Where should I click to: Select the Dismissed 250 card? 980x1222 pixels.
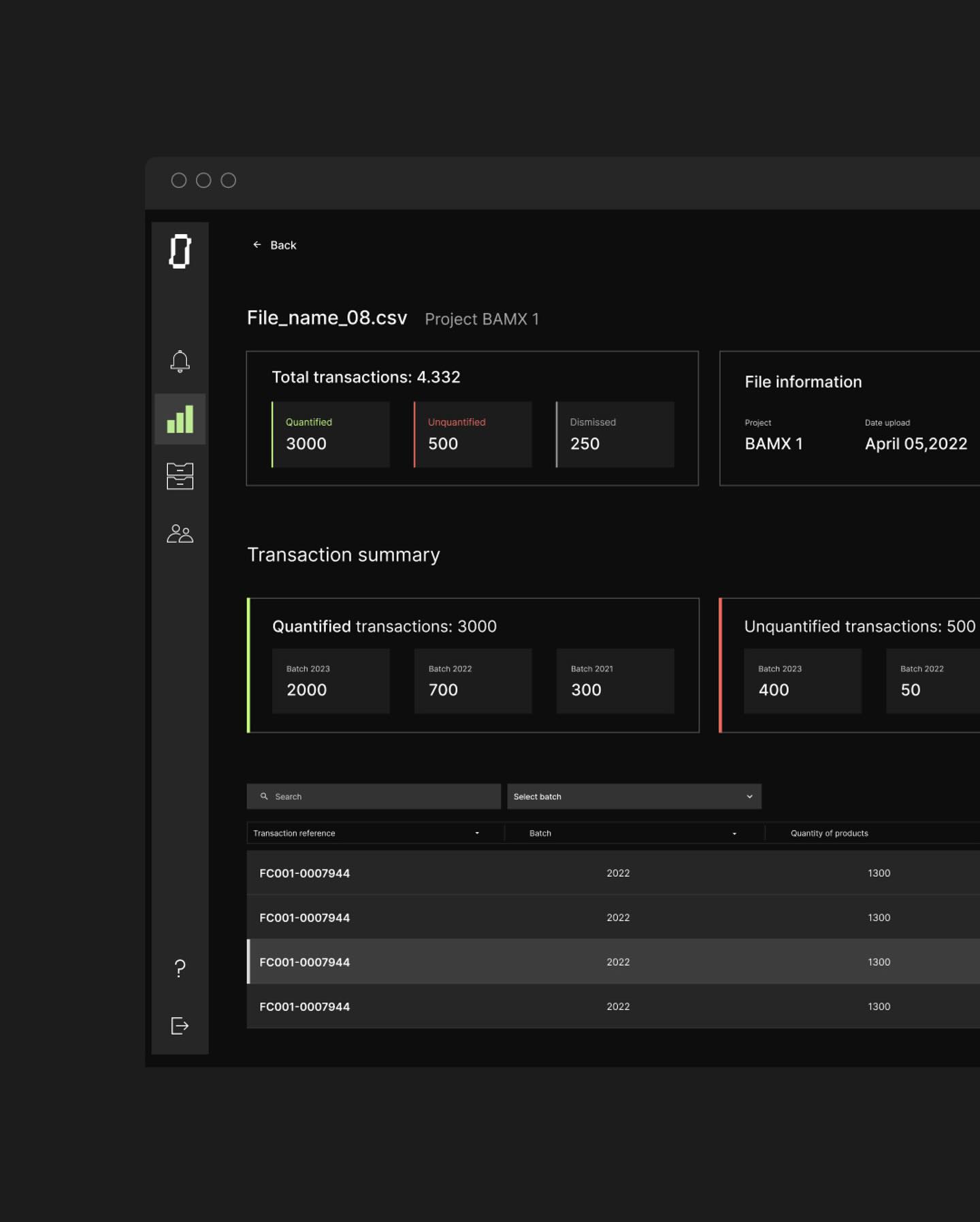point(615,434)
